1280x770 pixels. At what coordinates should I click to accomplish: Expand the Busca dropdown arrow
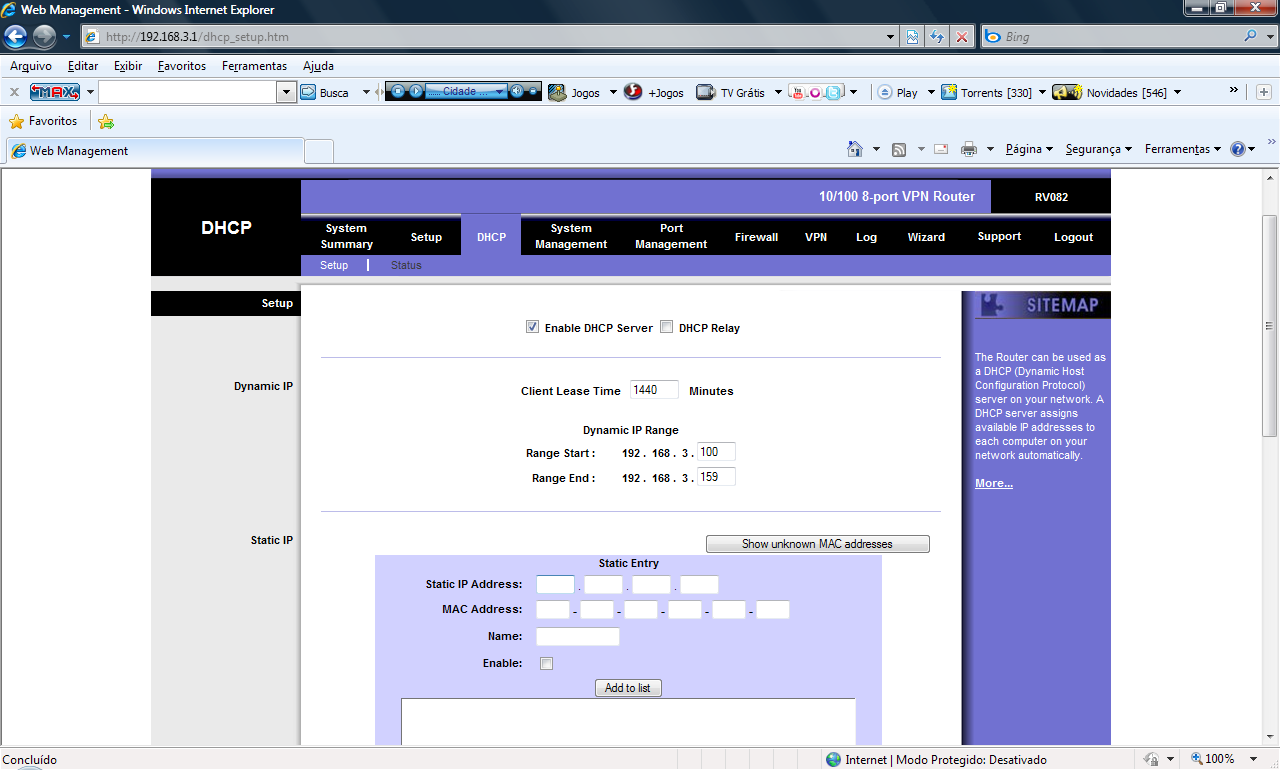coord(365,92)
